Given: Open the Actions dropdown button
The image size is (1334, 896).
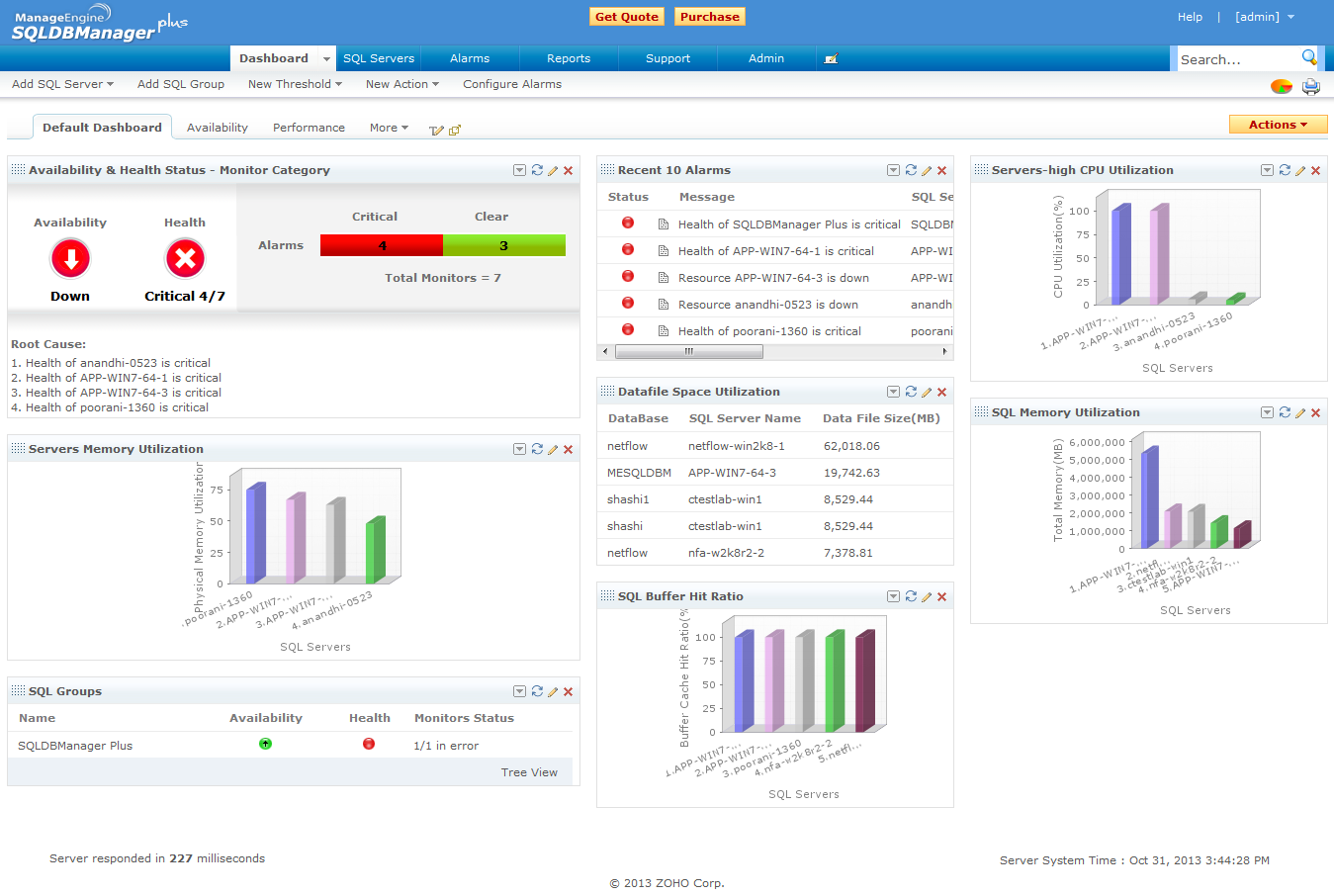Looking at the screenshot, I should [x=1278, y=125].
